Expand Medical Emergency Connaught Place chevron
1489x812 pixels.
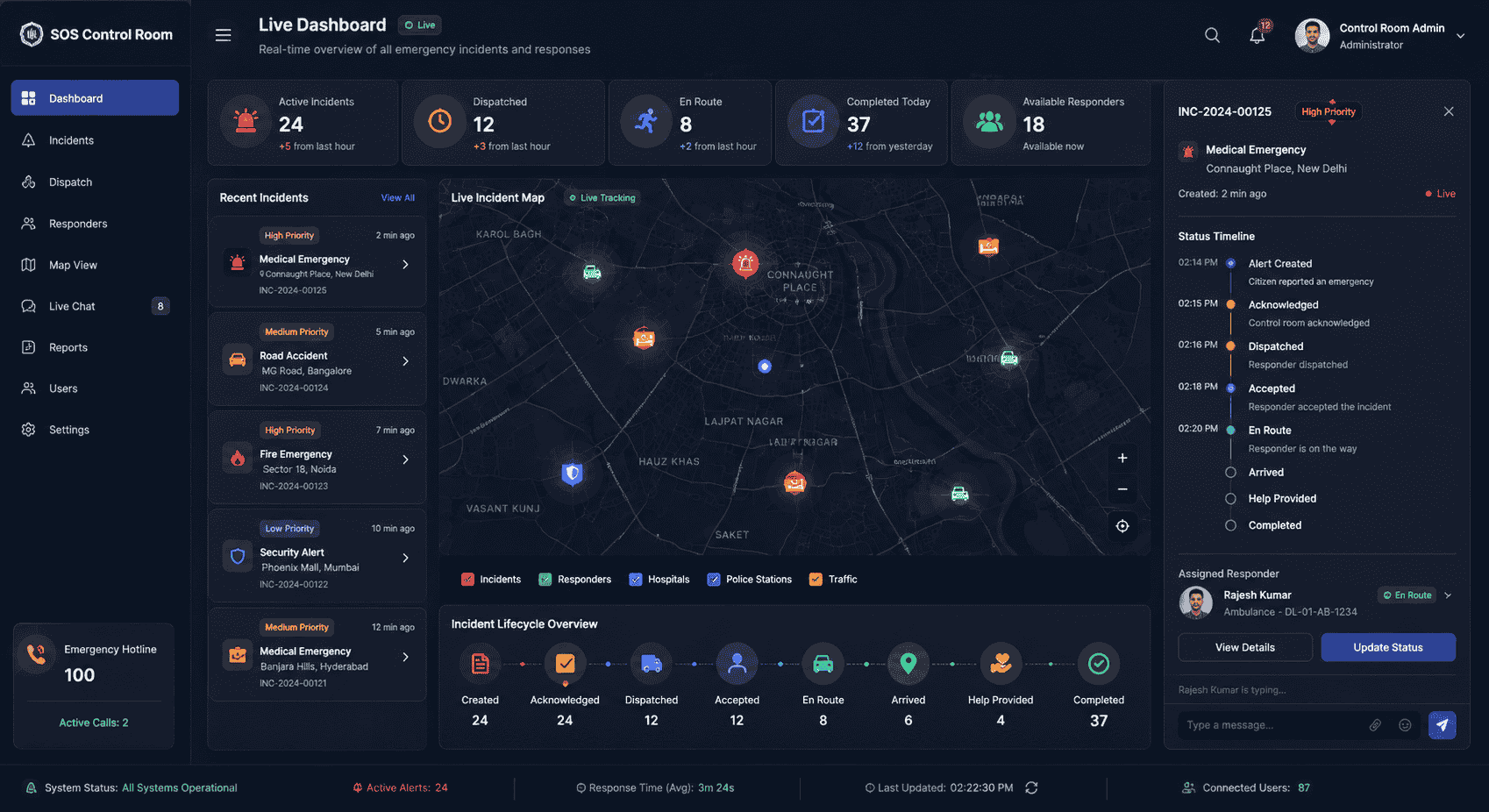(x=405, y=264)
